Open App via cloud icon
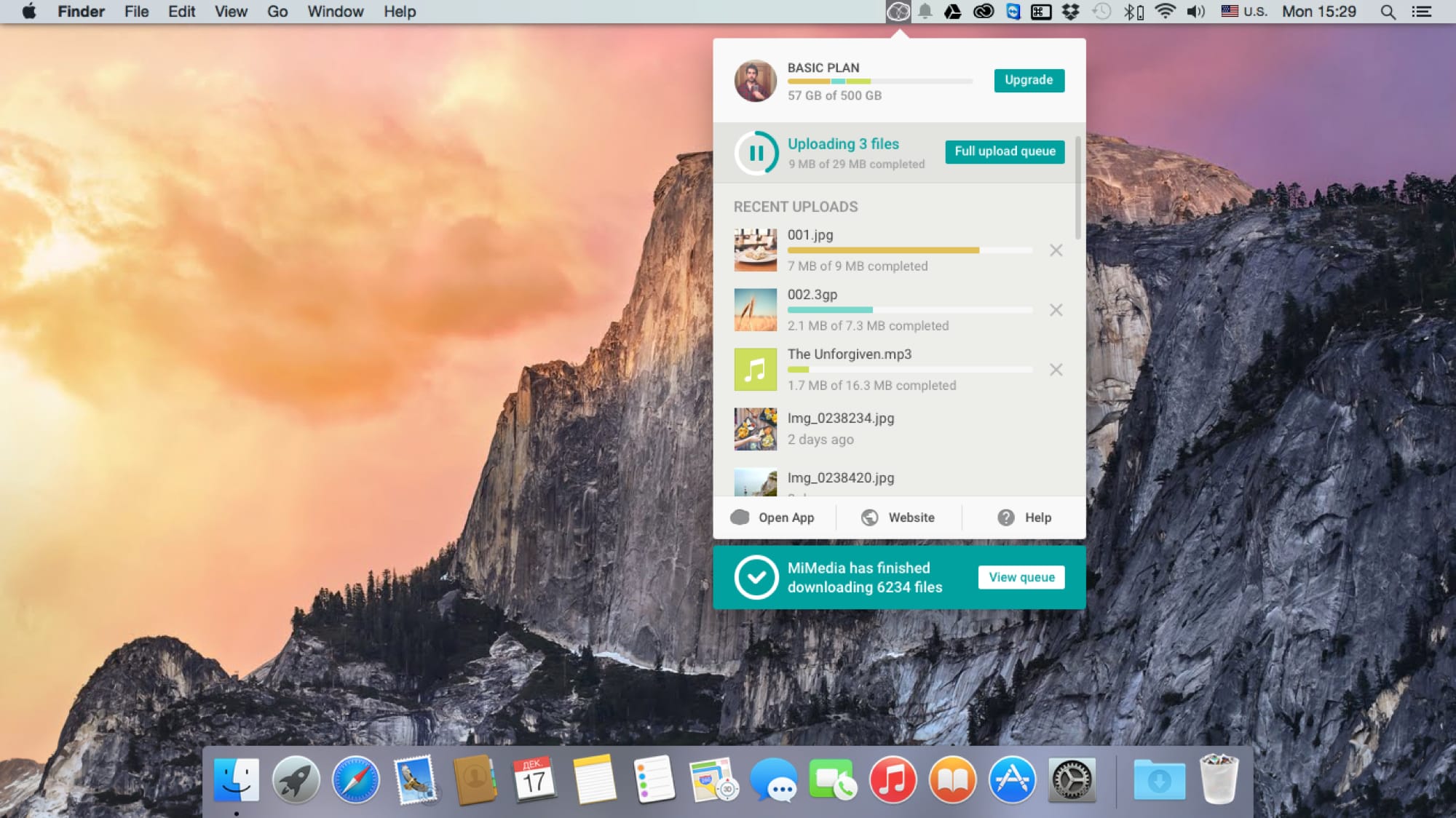1456x818 pixels. click(x=740, y=517)
